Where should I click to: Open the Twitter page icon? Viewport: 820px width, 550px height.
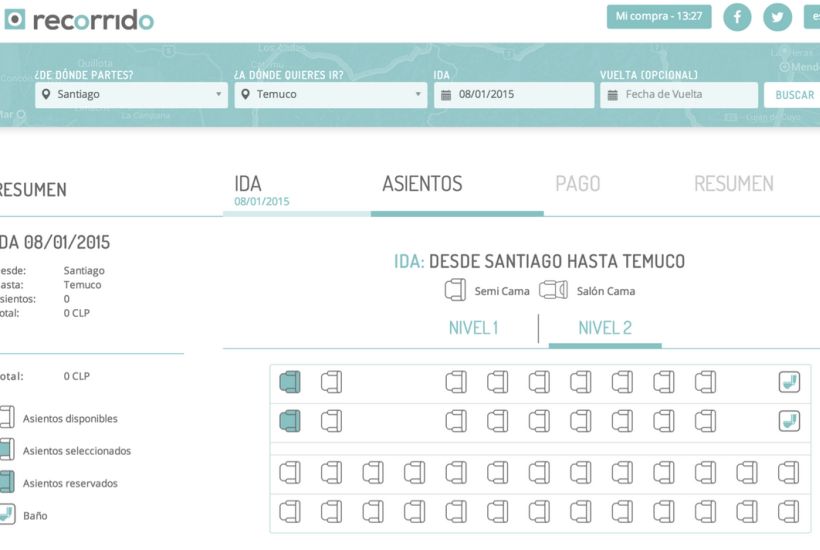[777, 17]
